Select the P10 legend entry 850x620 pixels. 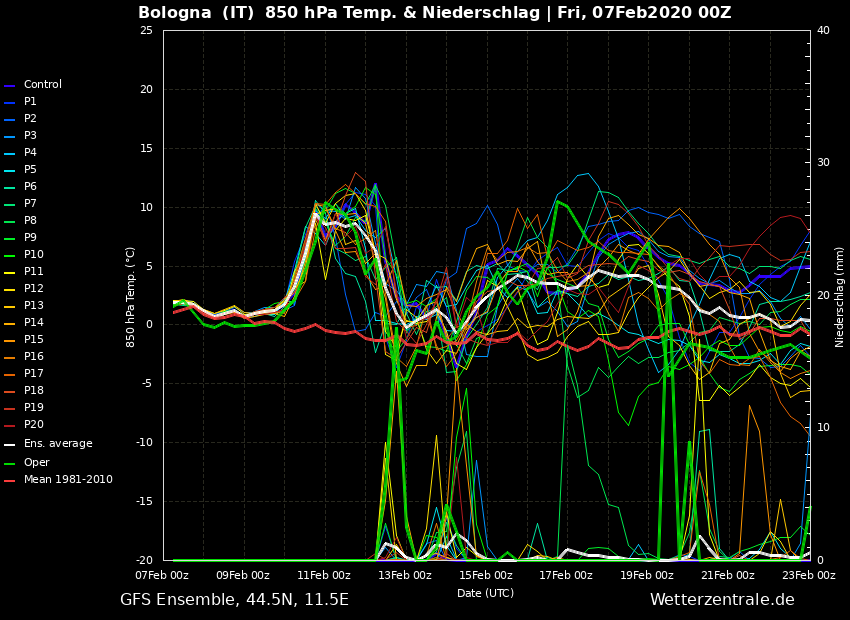[x=33, y=255]
